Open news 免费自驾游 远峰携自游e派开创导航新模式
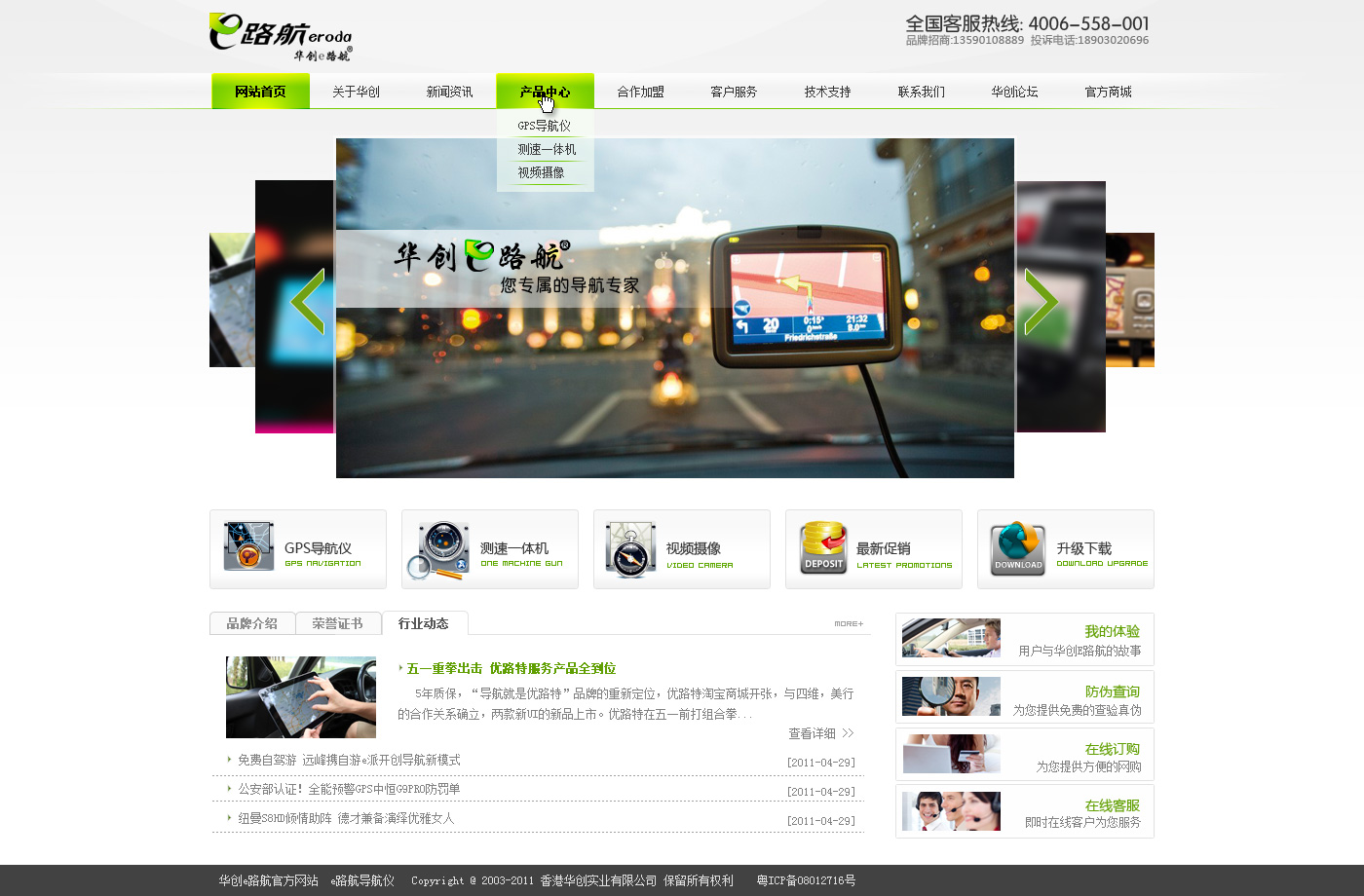The height and width of the screenshot is (896, 1364). [350, 760]
